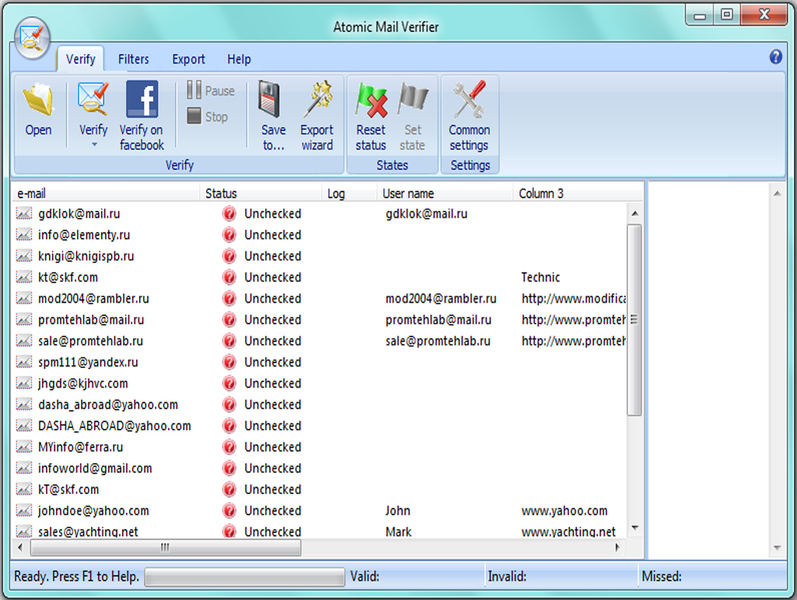This screenshot has height=600, width=797.
Task: Click status icon for jhgds@kjhvc.com
Action: pyautogui.click(x=229, y=383)
